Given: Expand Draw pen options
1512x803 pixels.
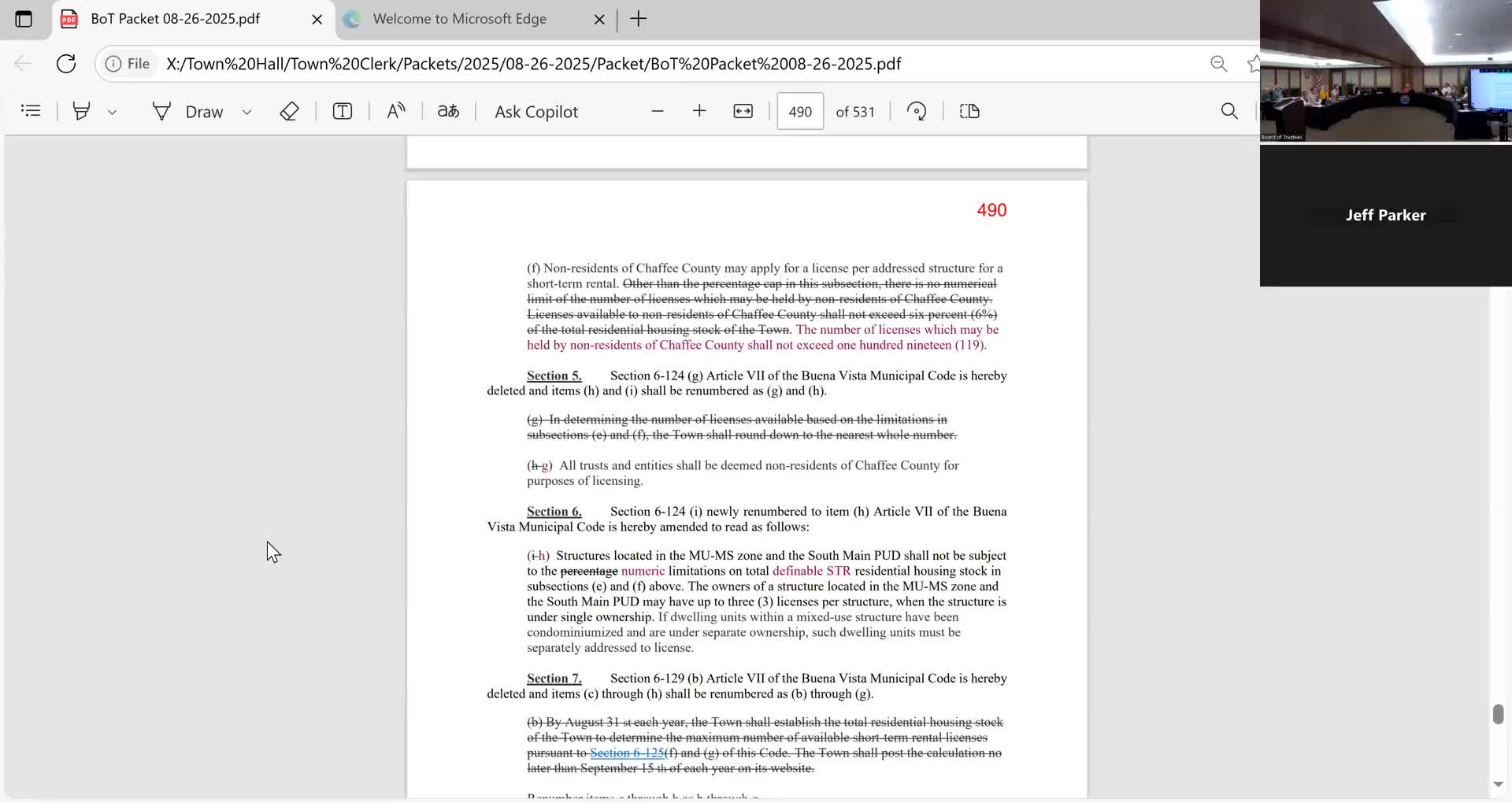Looking at the screenshot, I should coord(246,112).
